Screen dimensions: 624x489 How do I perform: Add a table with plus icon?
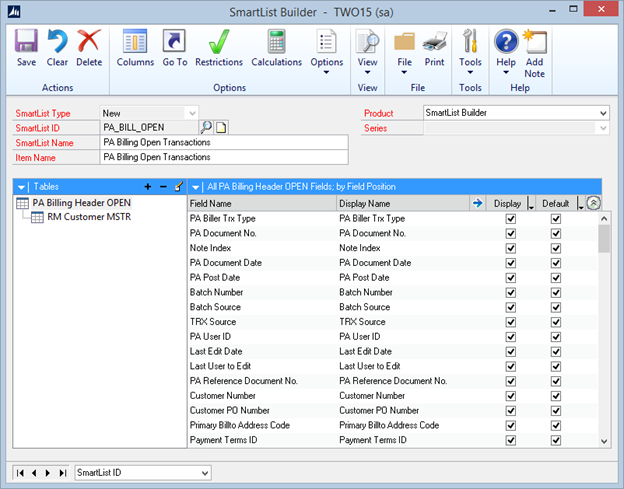(148, 187)
